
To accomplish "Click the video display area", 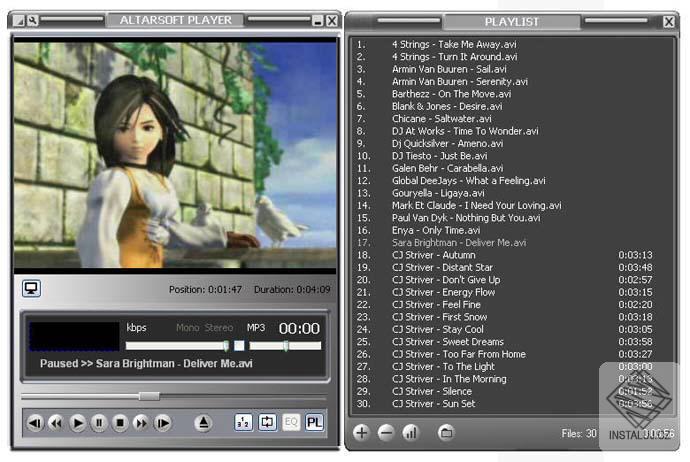I will coord(175,155).
